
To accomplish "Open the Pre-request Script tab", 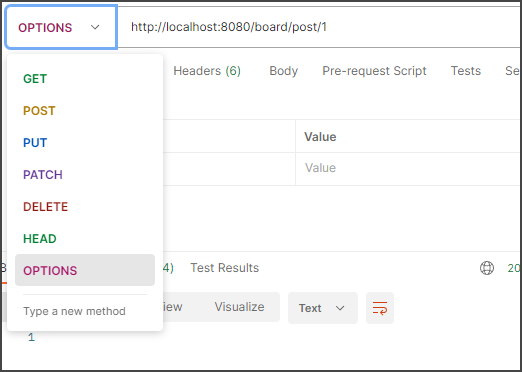I will 374,71.
